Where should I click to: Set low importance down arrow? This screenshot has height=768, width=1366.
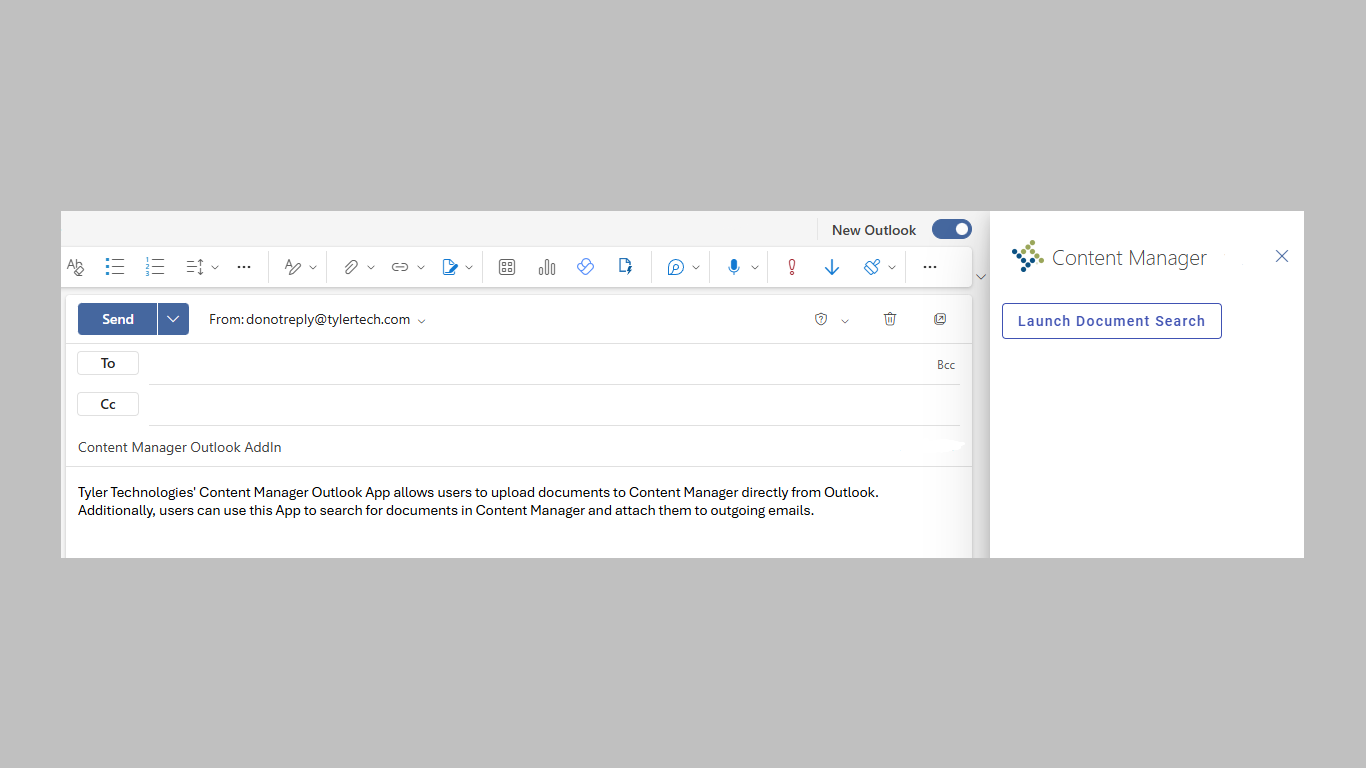[x=832, y=267]
